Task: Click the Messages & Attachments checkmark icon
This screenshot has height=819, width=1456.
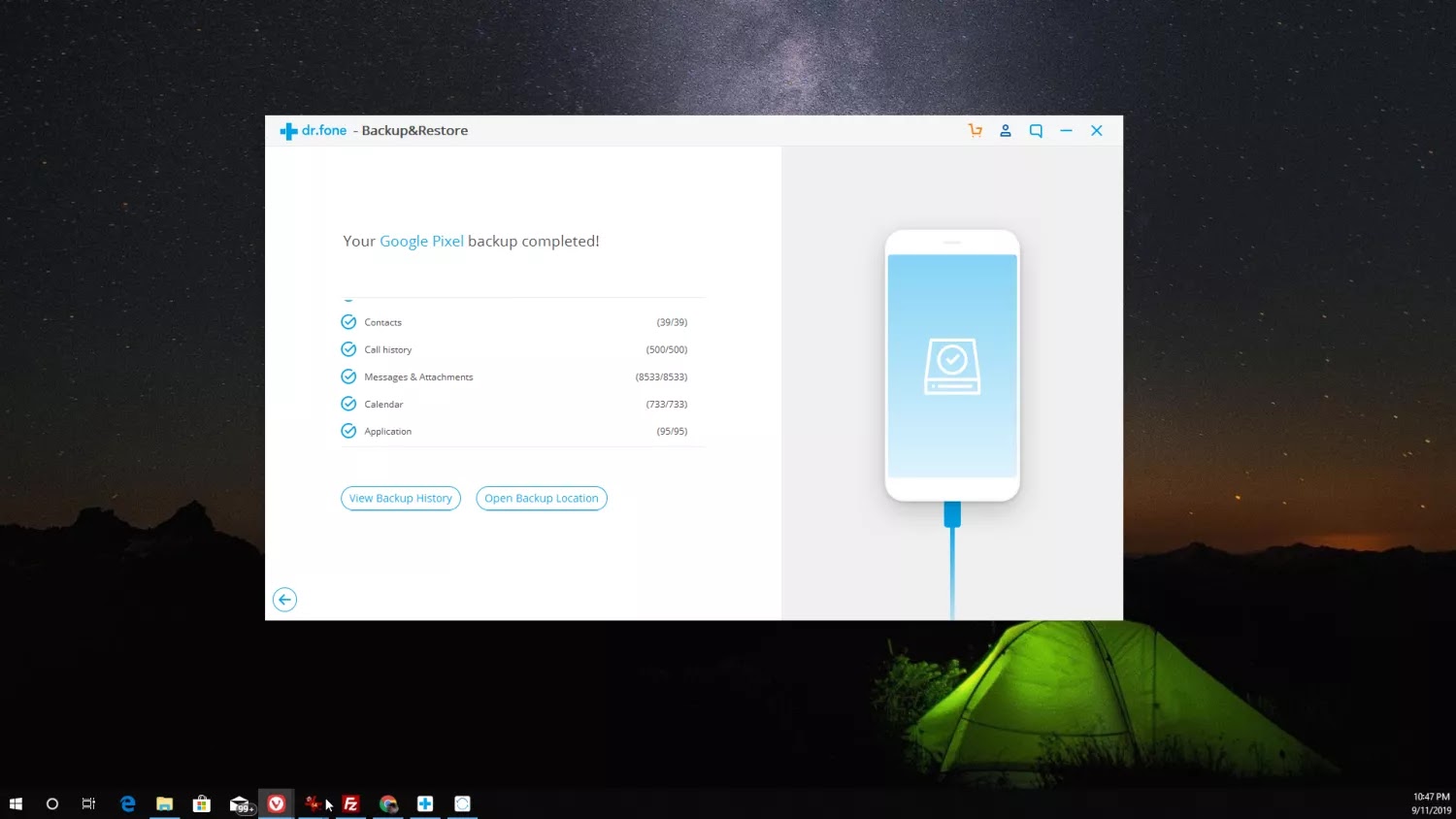Action: pos(348,377)
